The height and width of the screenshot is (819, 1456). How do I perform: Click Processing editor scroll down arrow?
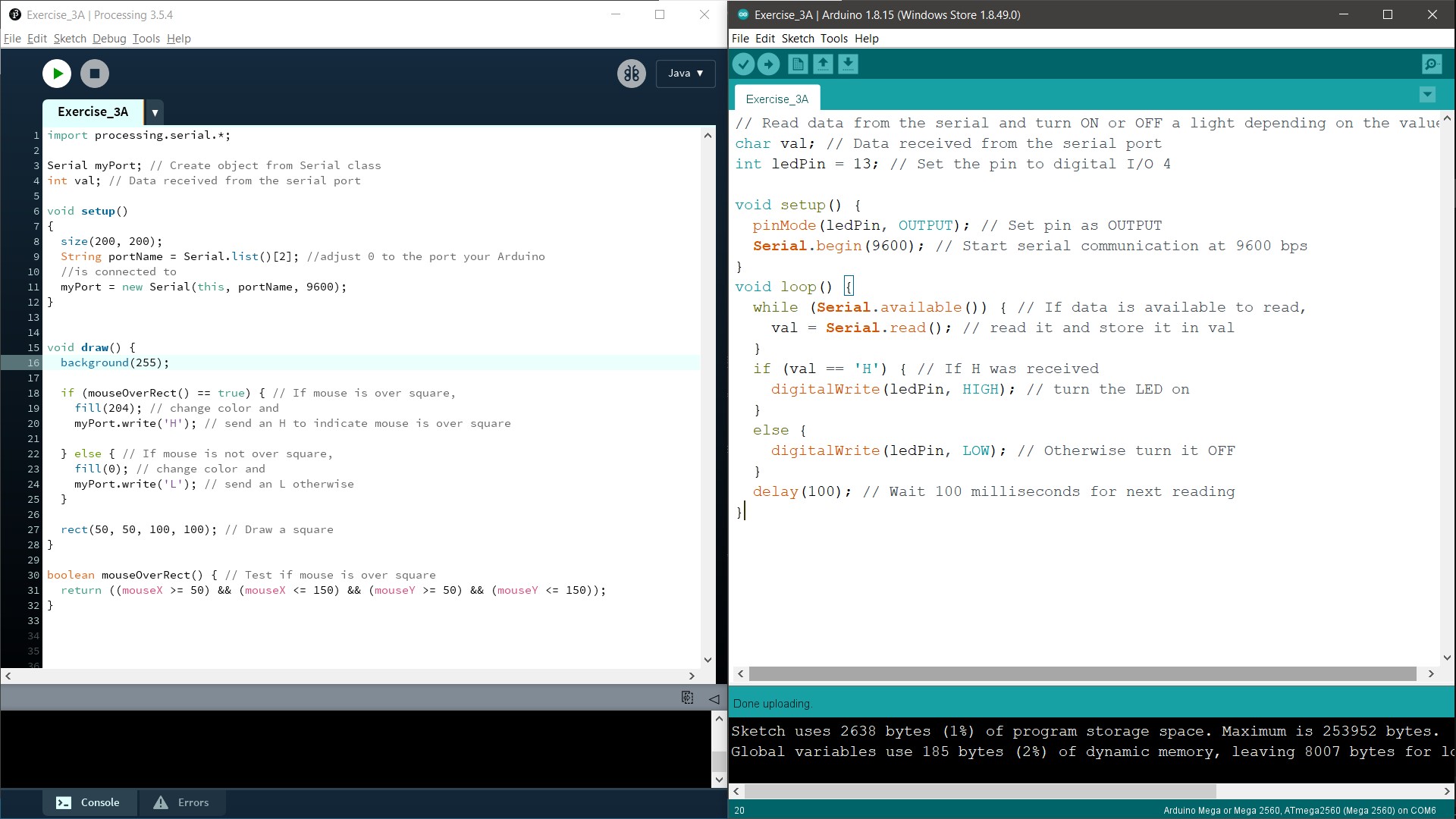708,660
